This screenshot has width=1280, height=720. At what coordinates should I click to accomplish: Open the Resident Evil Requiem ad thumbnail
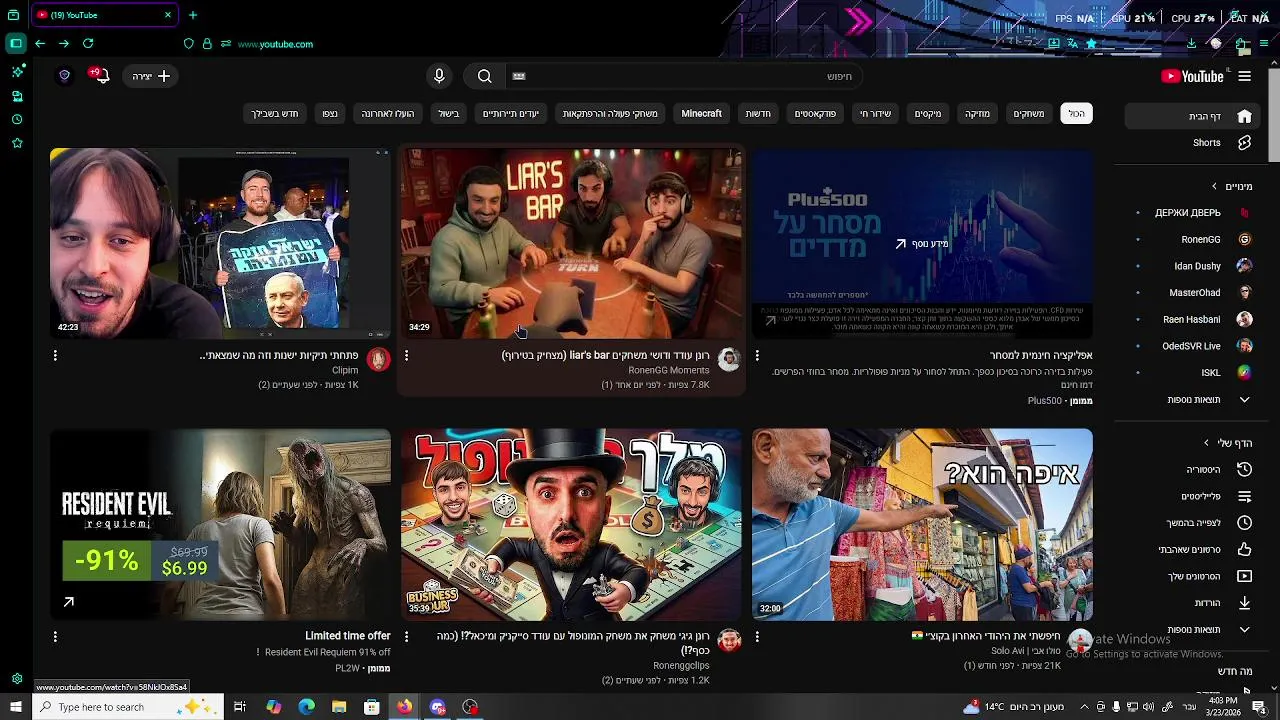220,524
